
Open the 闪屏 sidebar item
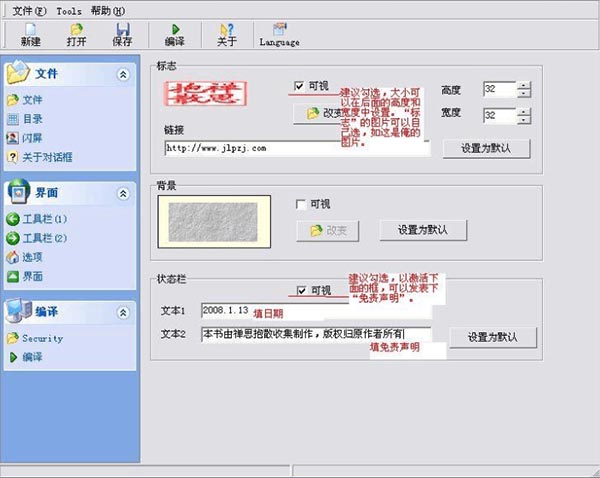pos(25,138)
